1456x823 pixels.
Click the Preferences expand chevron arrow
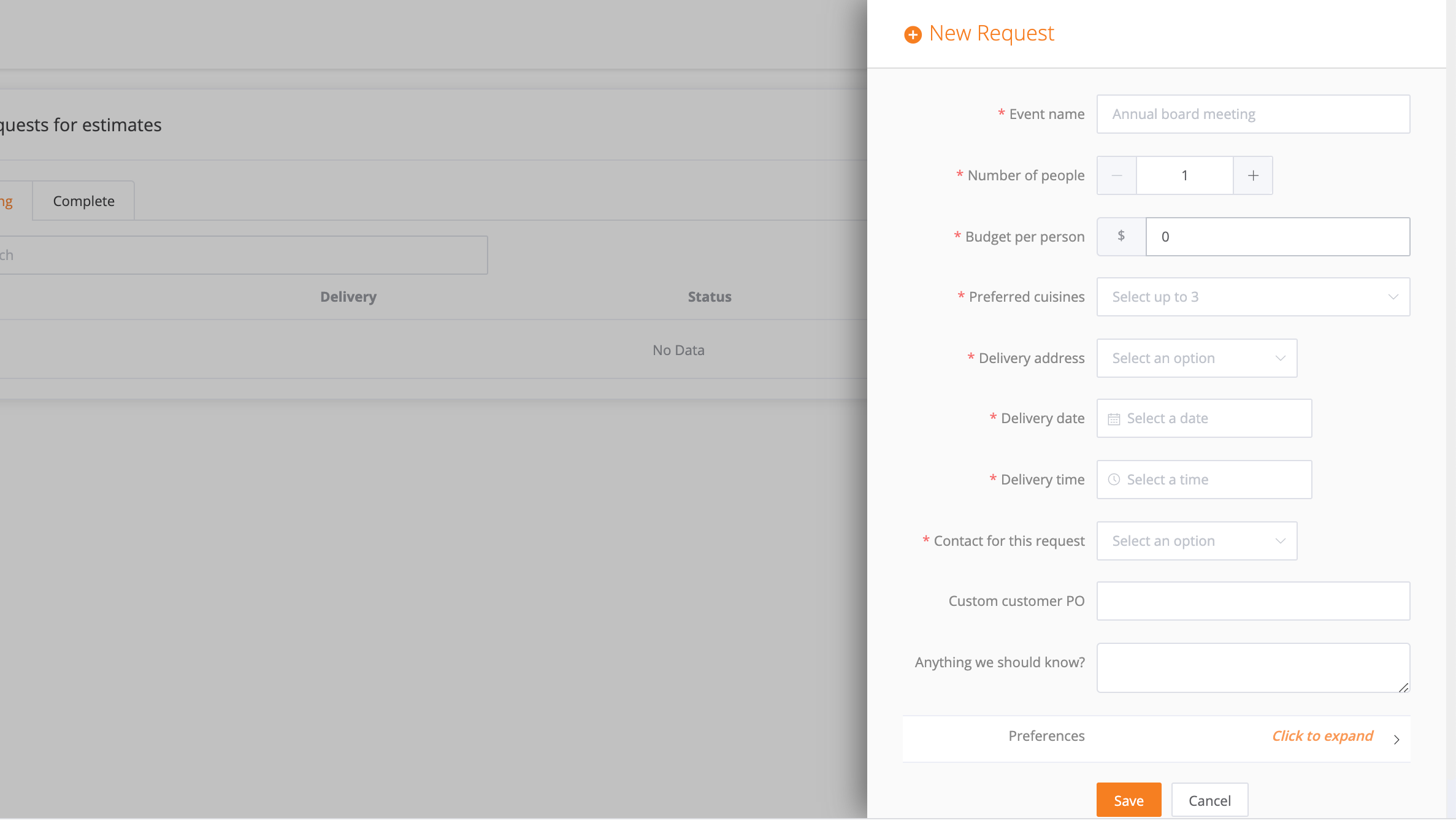coord(1397,739)
